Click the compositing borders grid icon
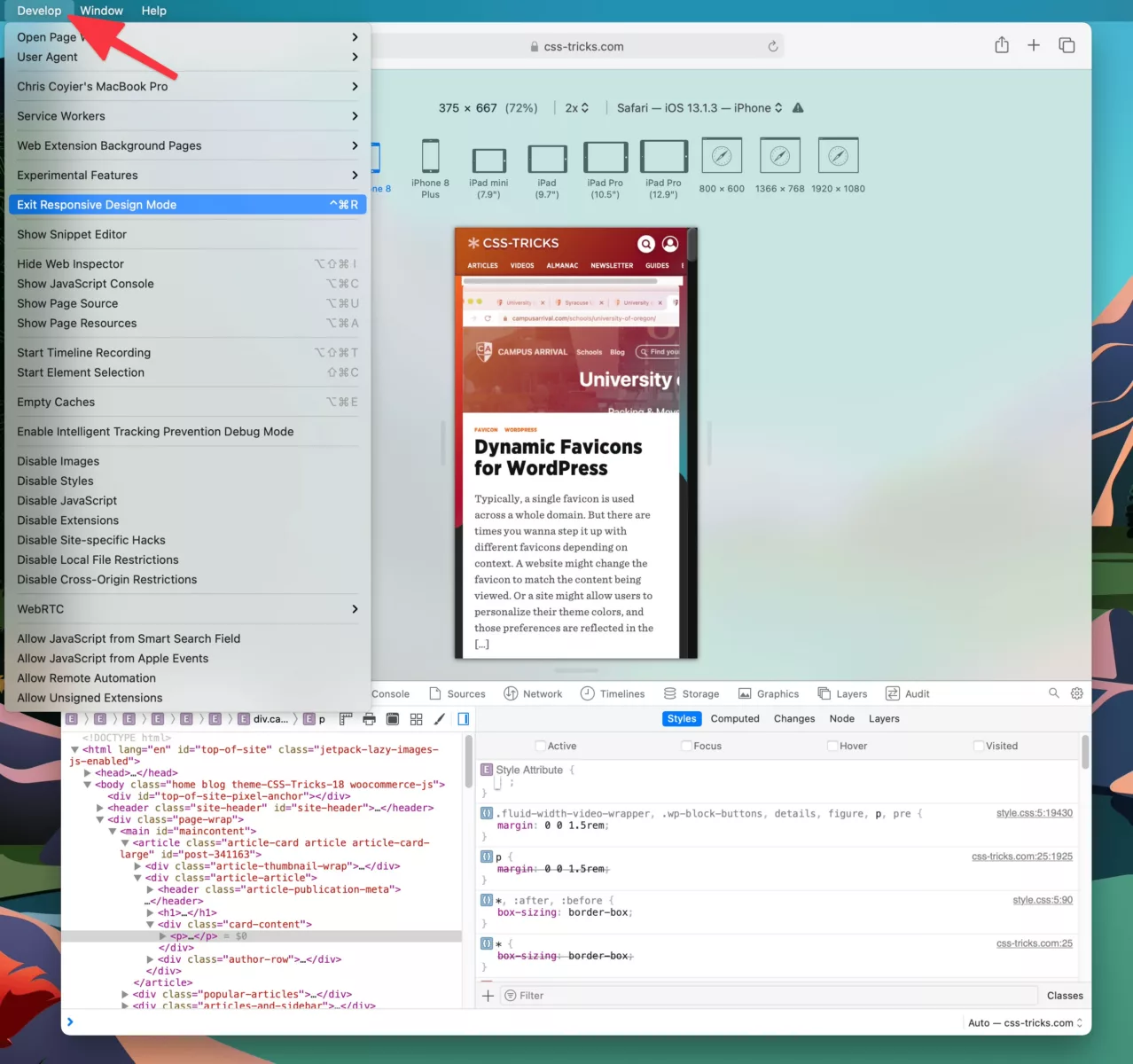Screen dimensions: 1133x1064 pyautogui.click(x=416, y=719)
